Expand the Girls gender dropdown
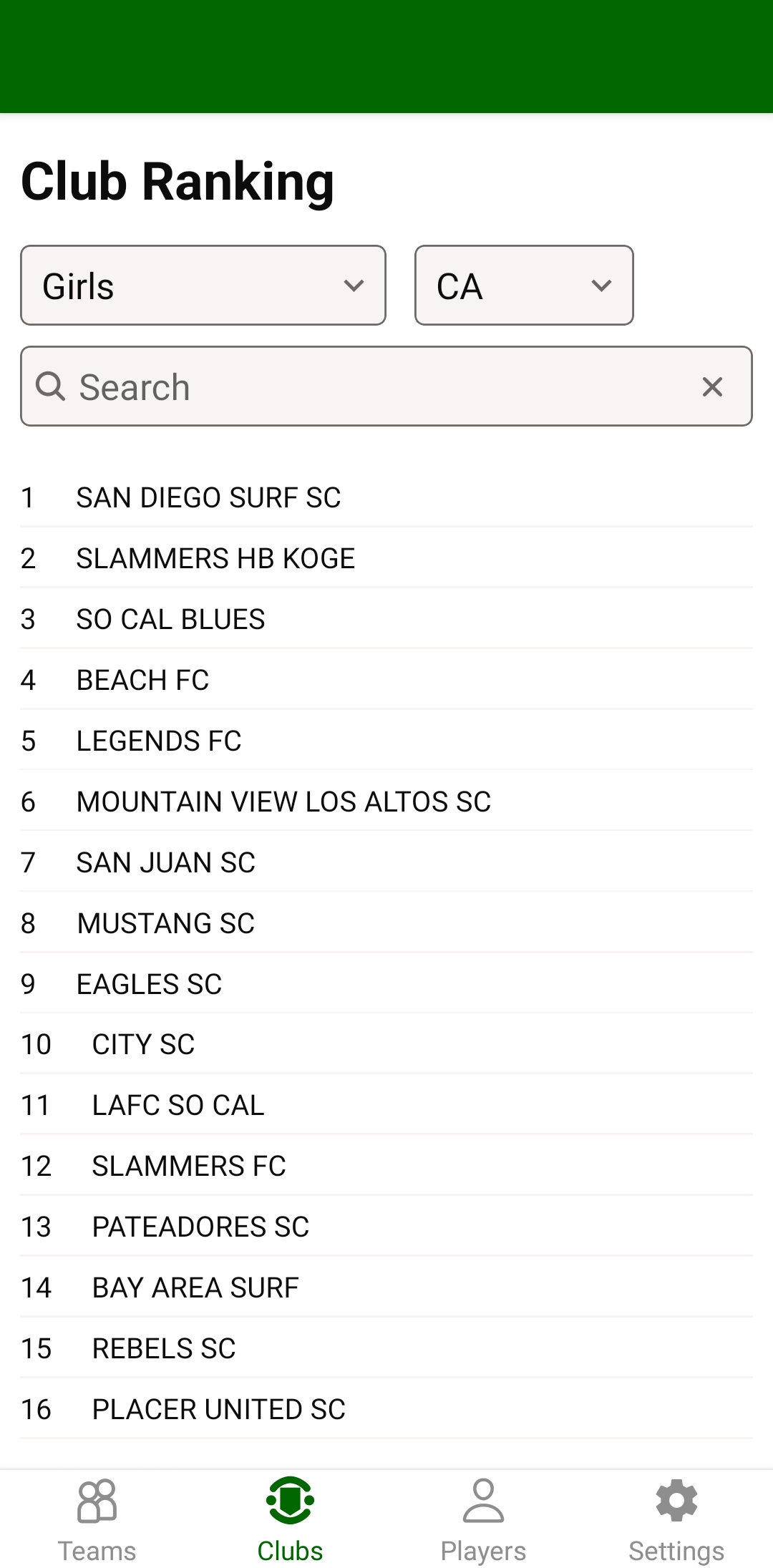 point(203,286)
